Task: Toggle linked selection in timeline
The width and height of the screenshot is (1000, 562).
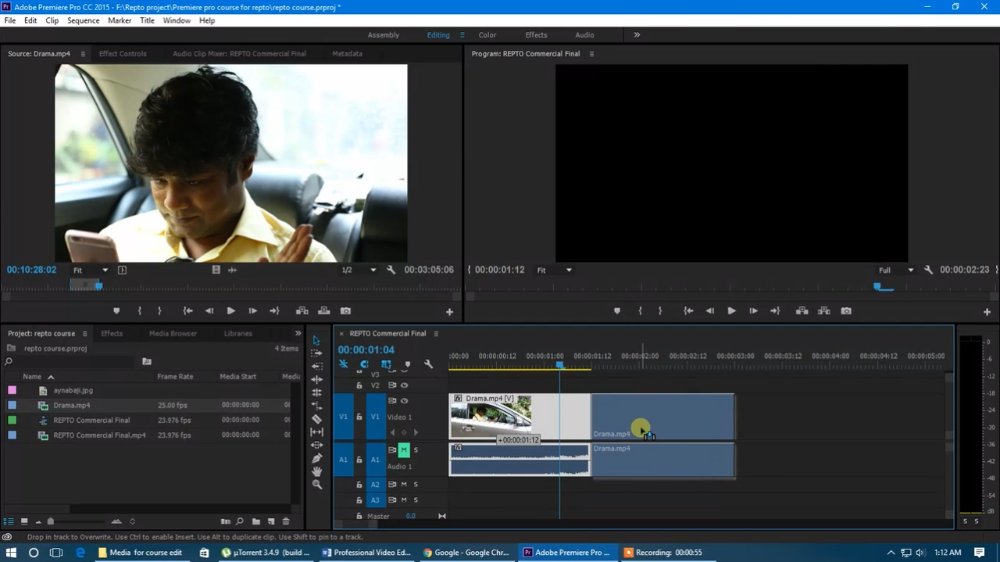Action: pos(386,364)
